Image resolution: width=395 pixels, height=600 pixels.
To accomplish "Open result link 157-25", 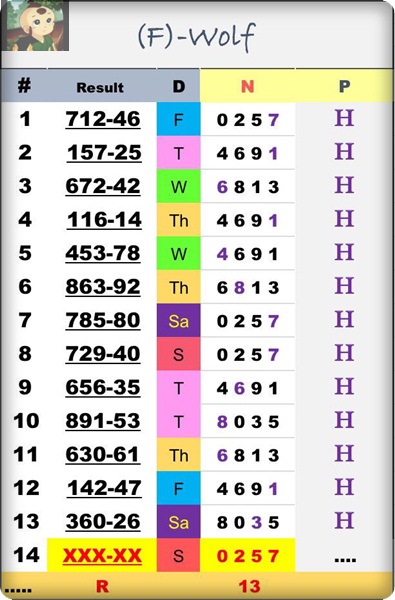I will [104, 153].
